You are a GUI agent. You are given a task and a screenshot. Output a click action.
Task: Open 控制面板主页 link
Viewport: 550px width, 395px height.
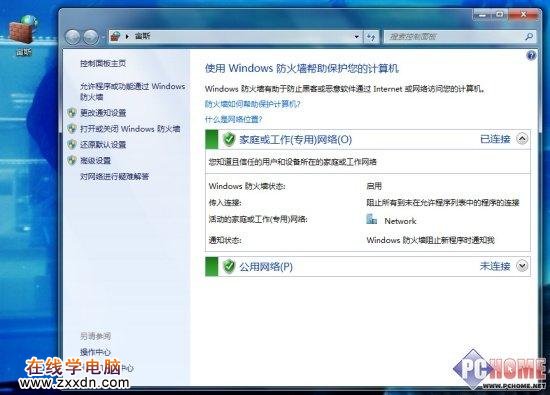click(x=103, y=63)
